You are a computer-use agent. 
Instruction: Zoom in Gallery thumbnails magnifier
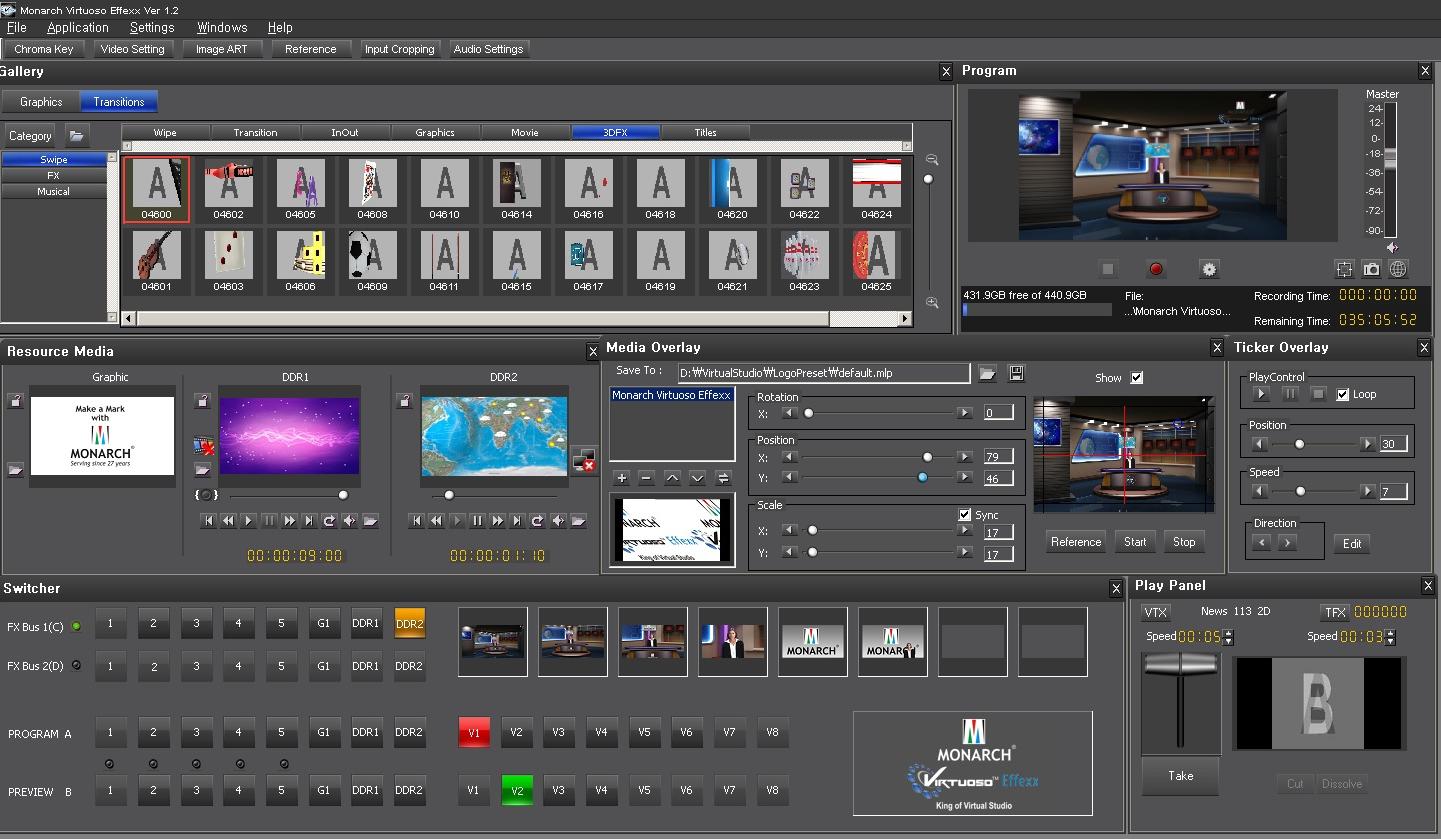pyautogui.click(x=932, y=302)
